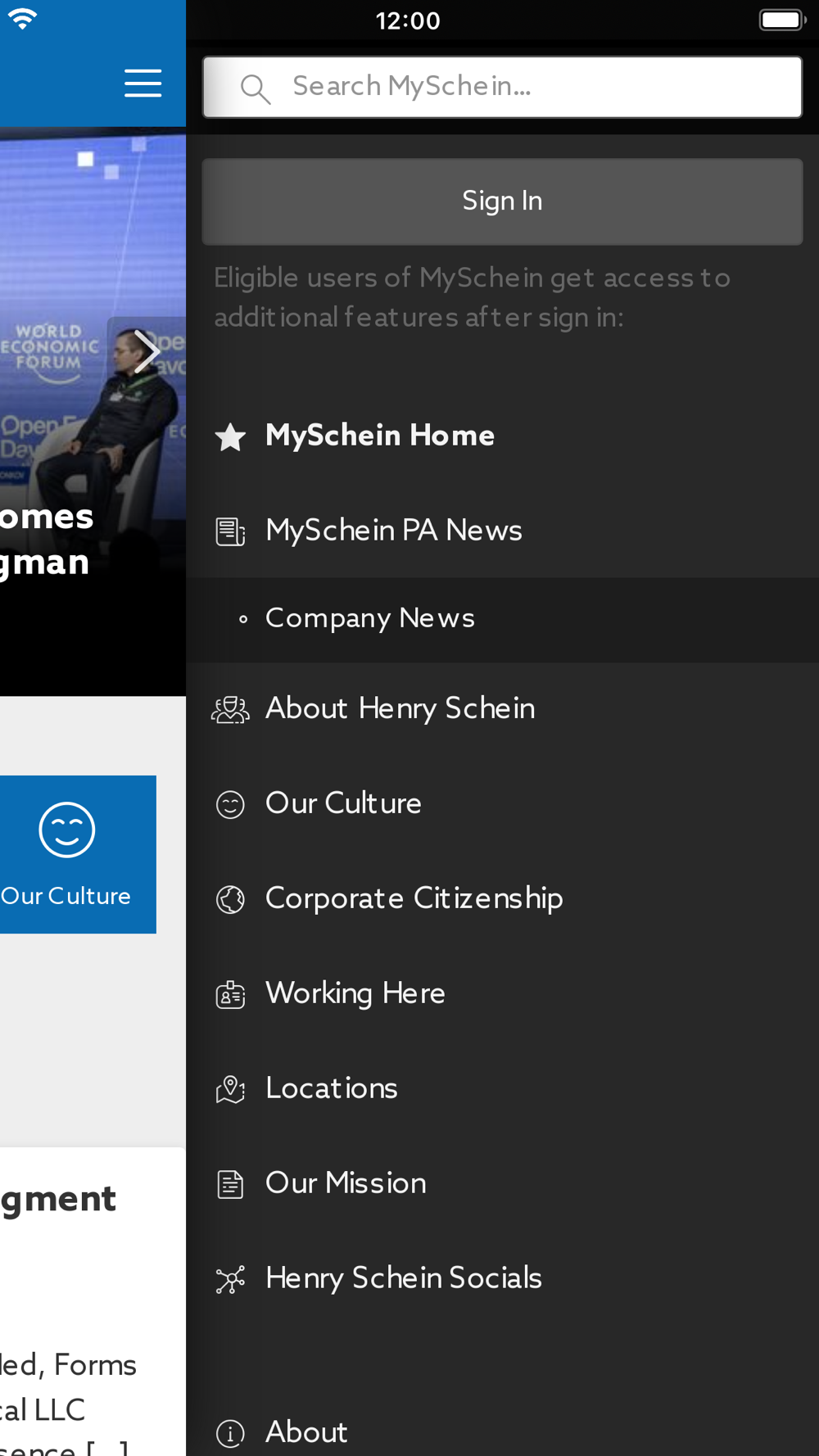Click the info icon beside About
Image resolution: width=819 pixels, height=1456 pixels.
pyautogui.click(x=230, y=1433)
